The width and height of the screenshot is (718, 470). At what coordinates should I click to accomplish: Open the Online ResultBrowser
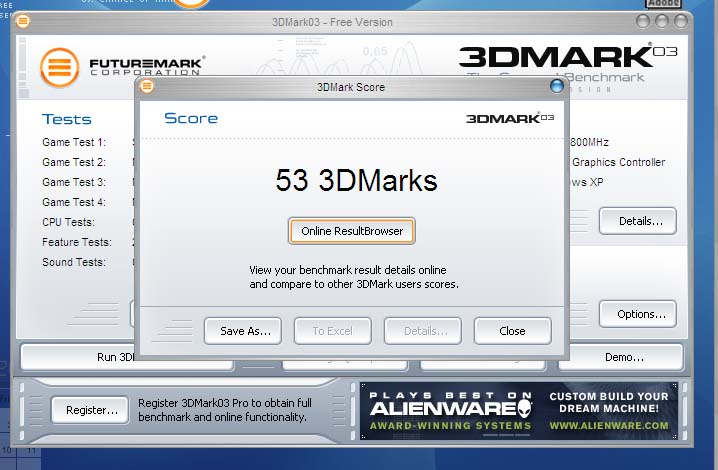(352, 231)
